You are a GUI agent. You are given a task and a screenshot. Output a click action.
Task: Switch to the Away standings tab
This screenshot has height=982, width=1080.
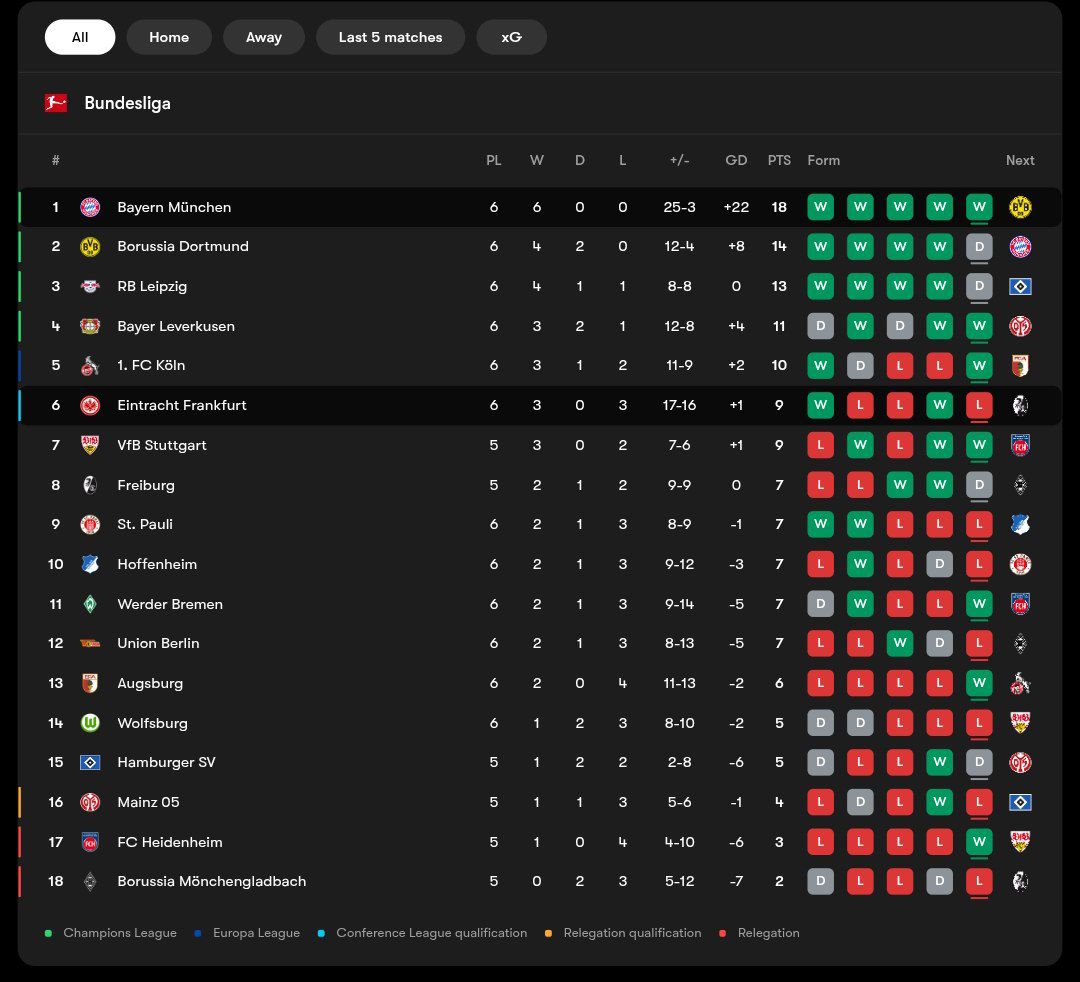[264, 37]
